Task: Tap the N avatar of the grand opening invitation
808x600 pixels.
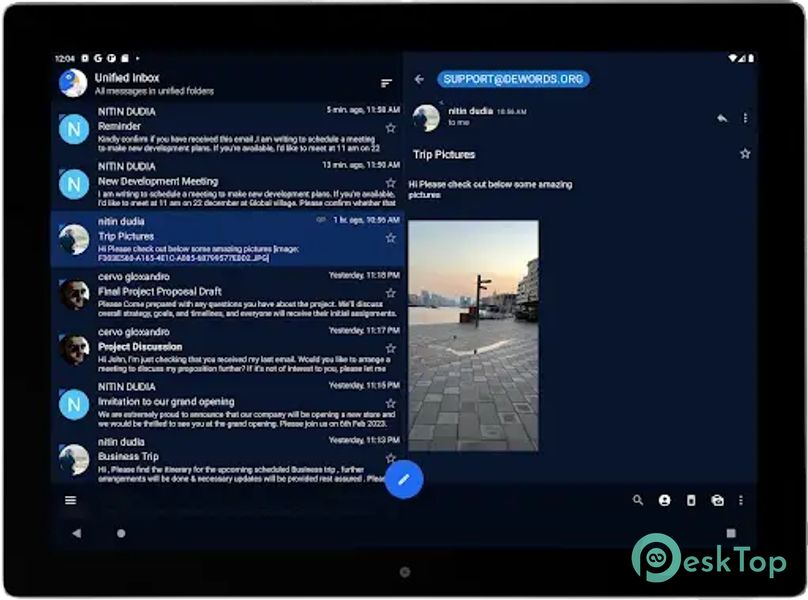Action: [74, 405]
